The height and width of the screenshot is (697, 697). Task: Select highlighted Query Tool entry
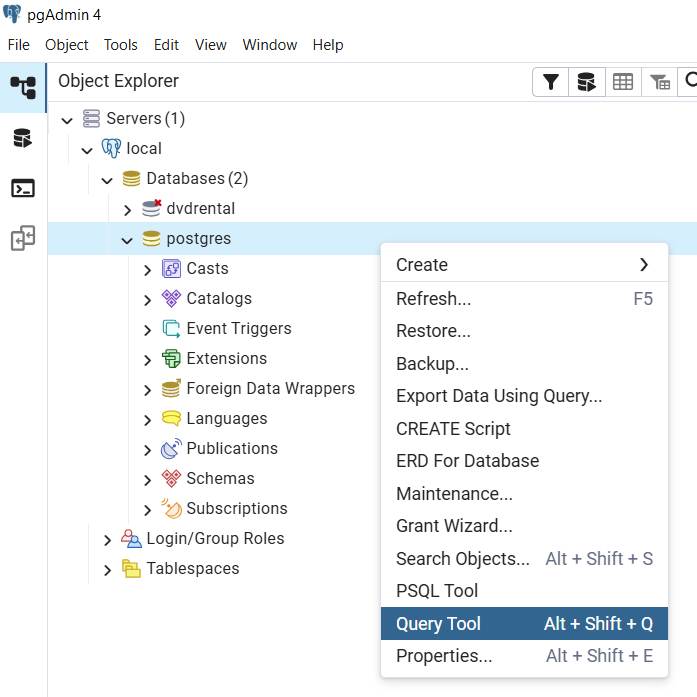coord(524,624)
